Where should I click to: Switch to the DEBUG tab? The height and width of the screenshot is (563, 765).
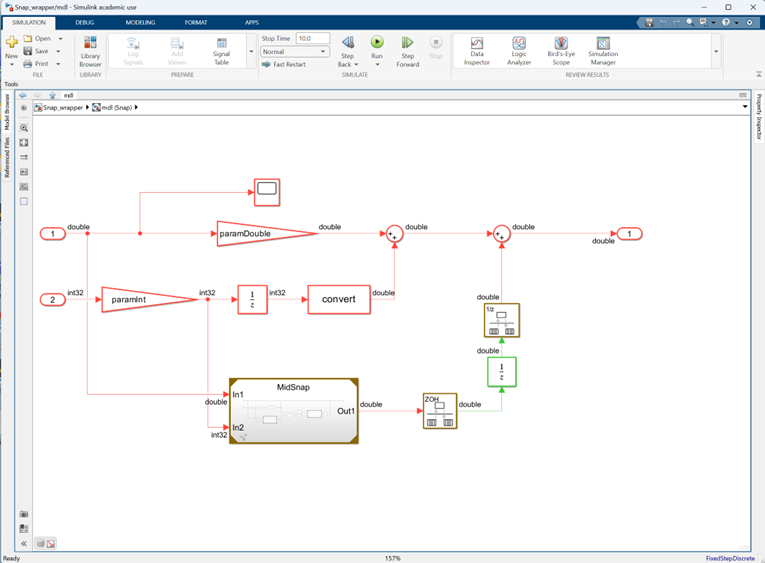[x=85, y=21]
